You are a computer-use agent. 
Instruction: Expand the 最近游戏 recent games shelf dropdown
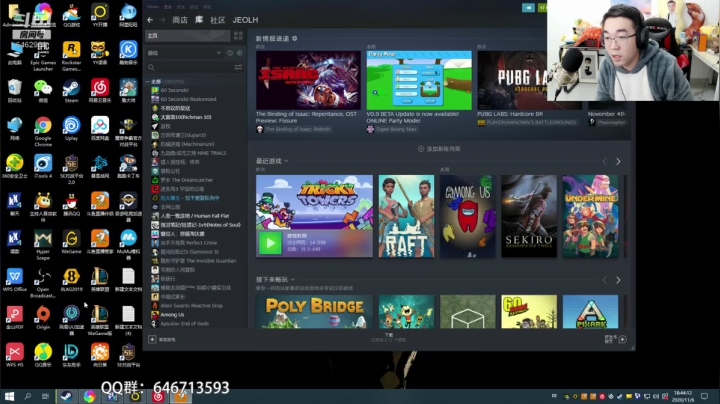[286, 161]
